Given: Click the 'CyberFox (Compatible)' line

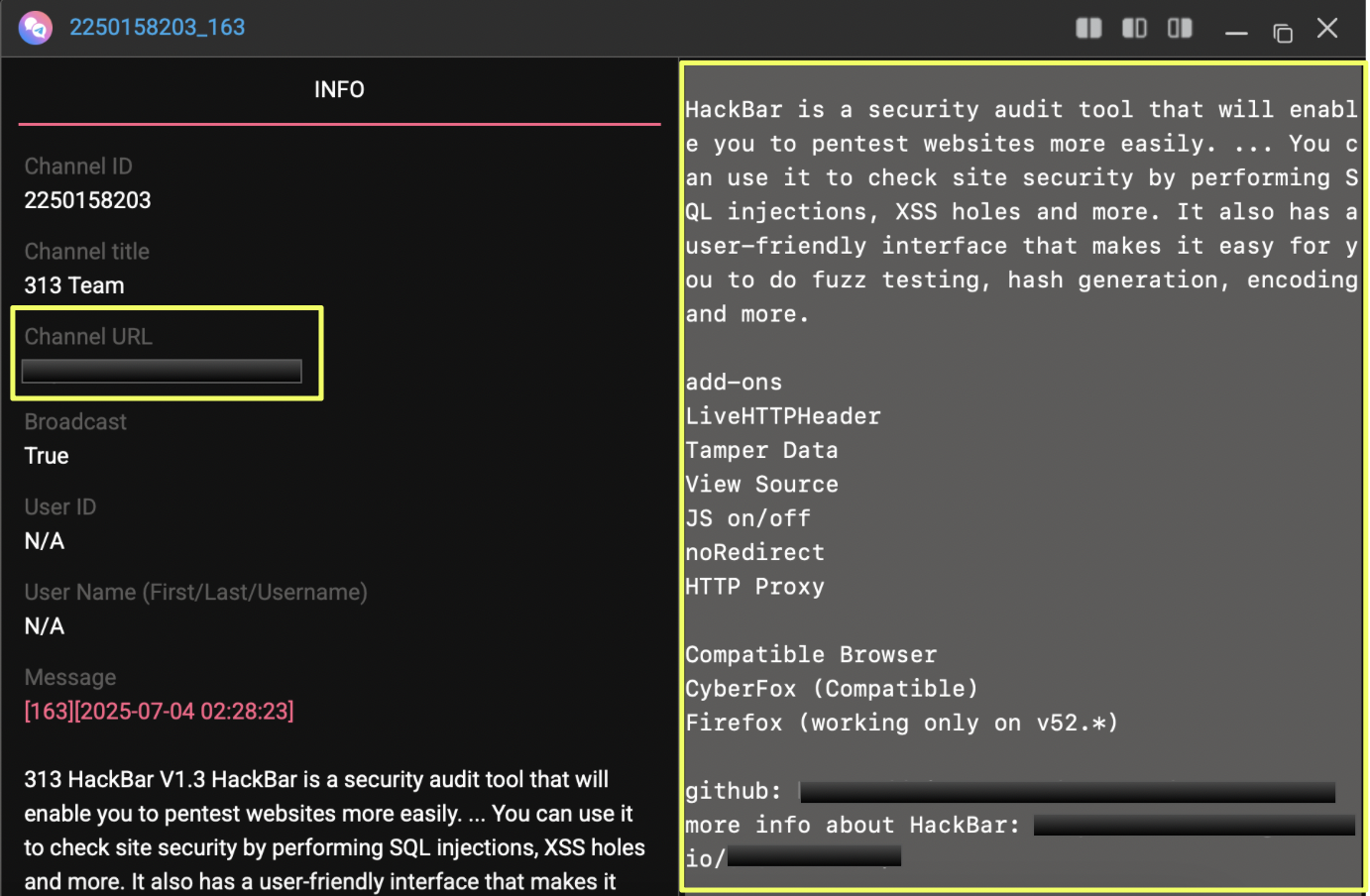Looking at the screenshot, I should 832,689.
